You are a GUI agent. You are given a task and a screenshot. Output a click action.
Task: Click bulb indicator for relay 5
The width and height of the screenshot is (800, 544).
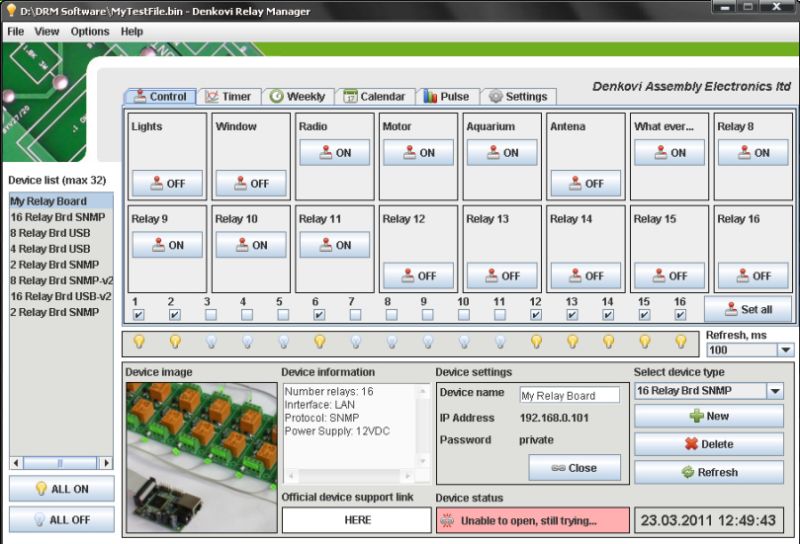pyautogui.click(x=284, y=341)
